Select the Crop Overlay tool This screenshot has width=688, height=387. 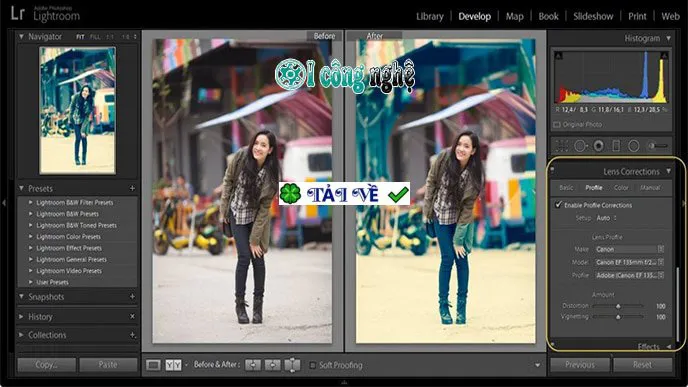coord(562,145)
